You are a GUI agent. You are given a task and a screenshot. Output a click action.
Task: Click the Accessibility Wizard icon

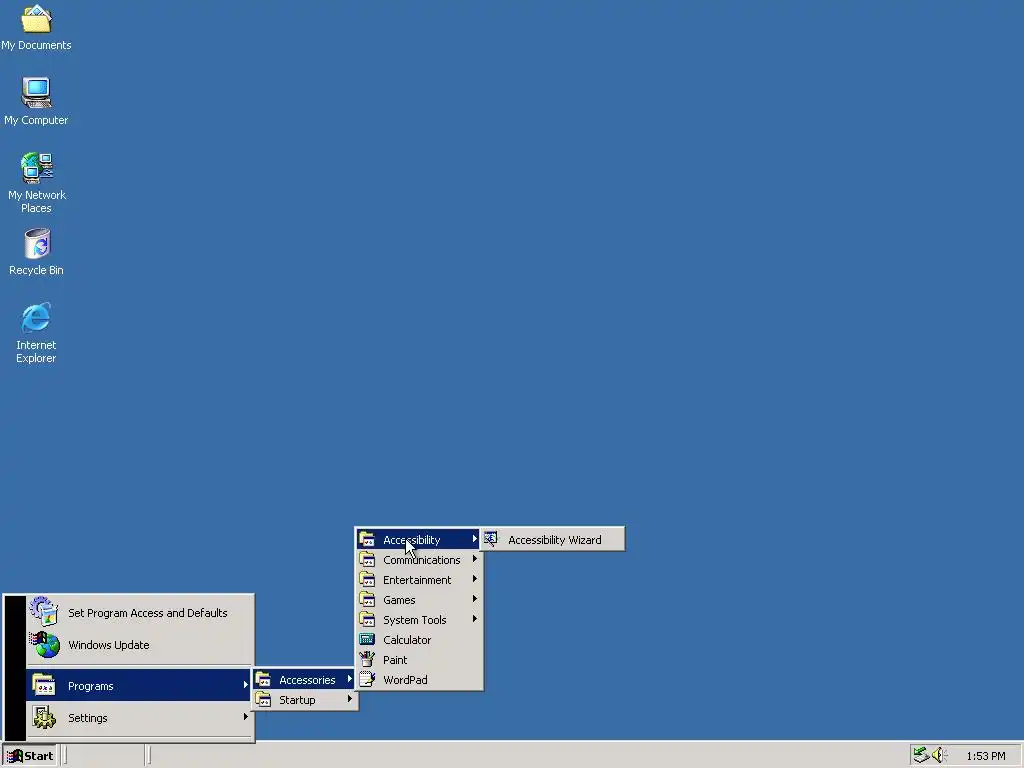(x=491, y=539)
